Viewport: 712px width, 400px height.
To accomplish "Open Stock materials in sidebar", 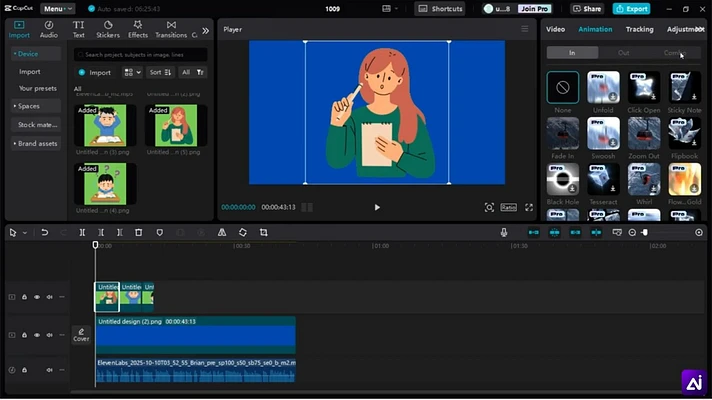I will [36, 124].
